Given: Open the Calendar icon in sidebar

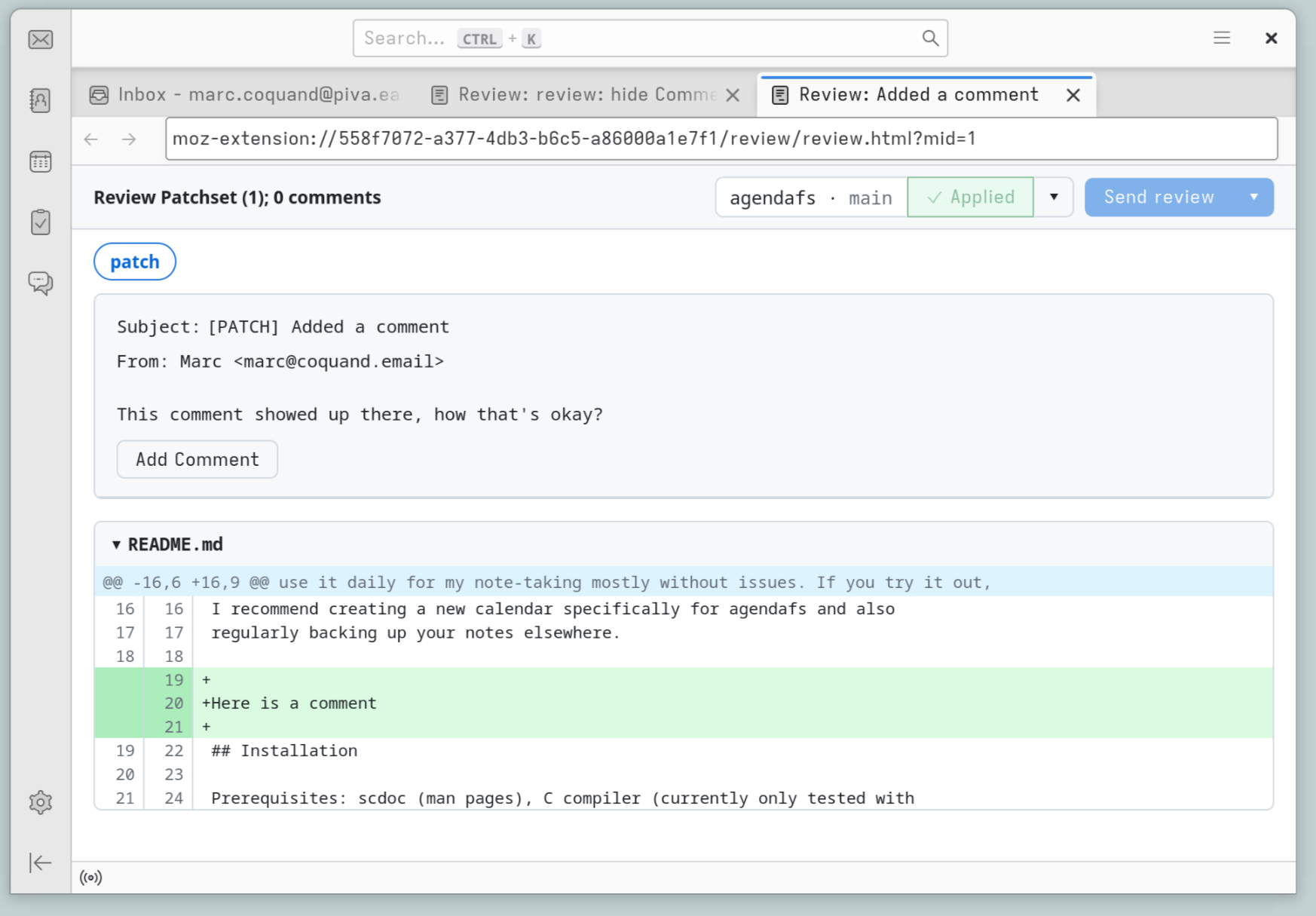Looking at the screenshot, I should (41, 161).
